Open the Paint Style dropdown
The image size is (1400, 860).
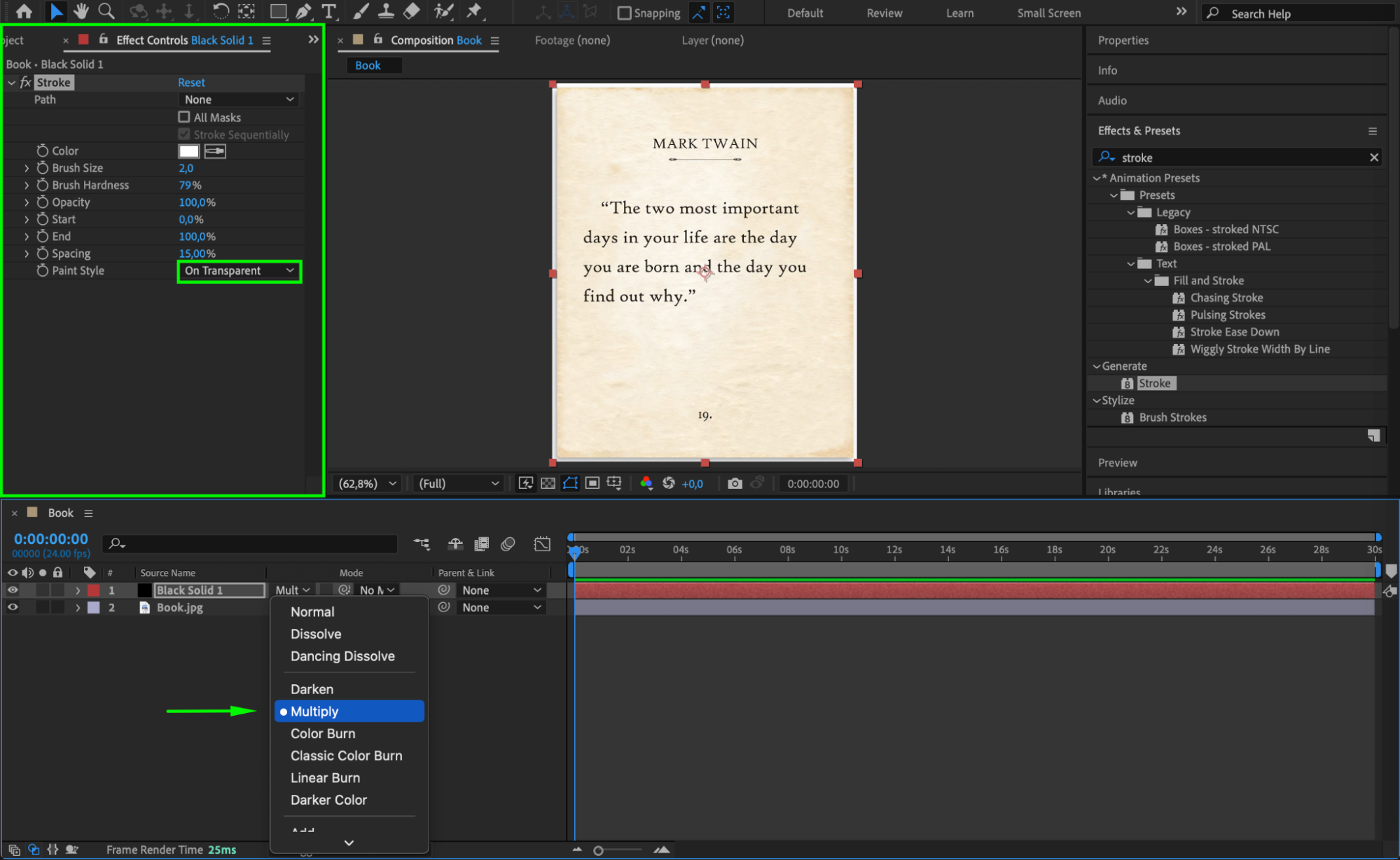click(x=239, y=271)
